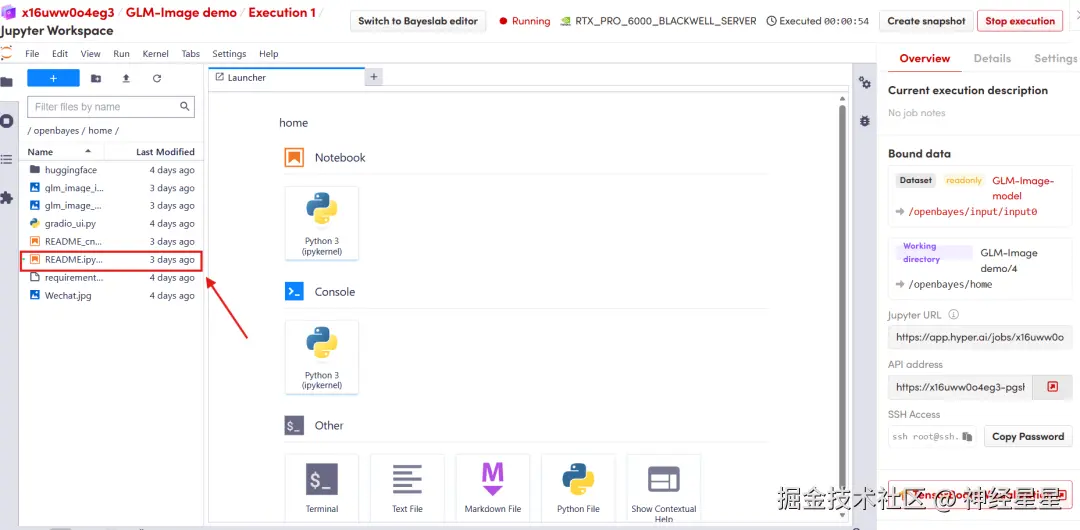Switch to the Overview tab
Viewport: 1080px width, 530px height.
924,59
